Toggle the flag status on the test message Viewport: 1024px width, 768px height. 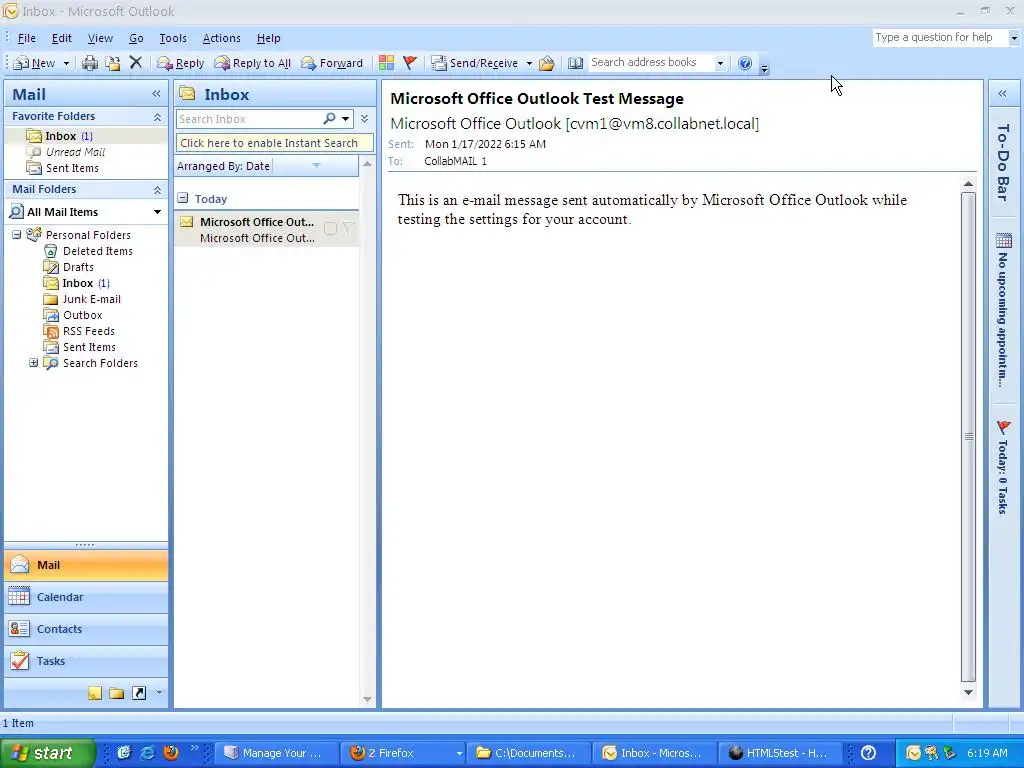349,228
